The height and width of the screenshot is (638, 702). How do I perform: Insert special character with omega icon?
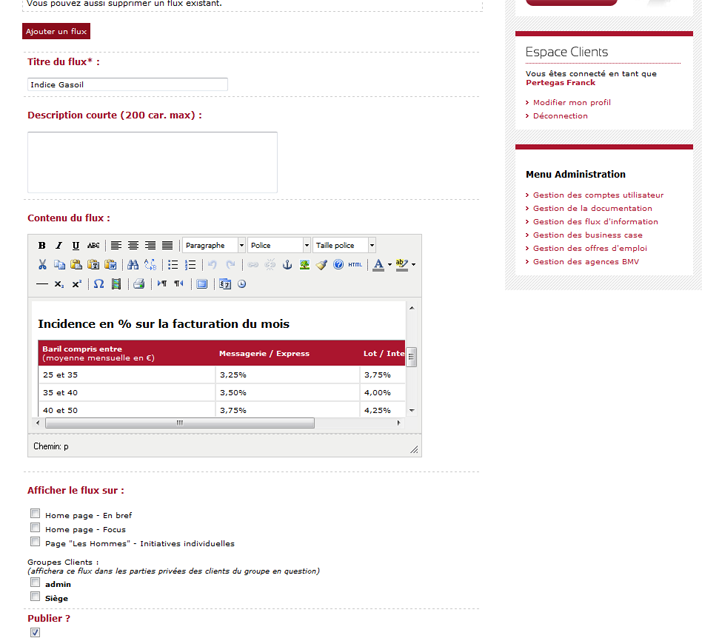(98, 284)
